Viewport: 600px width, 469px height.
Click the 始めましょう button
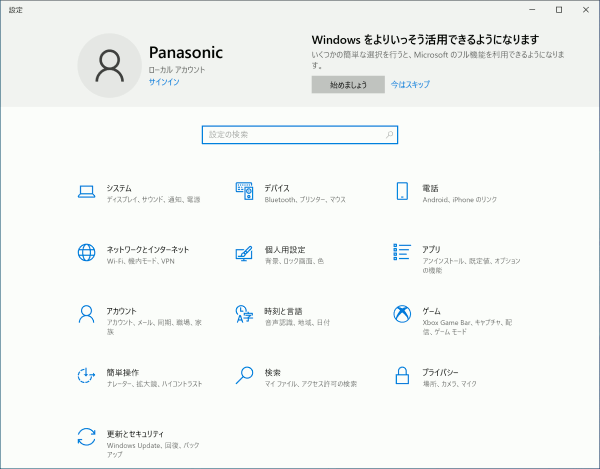348,85
